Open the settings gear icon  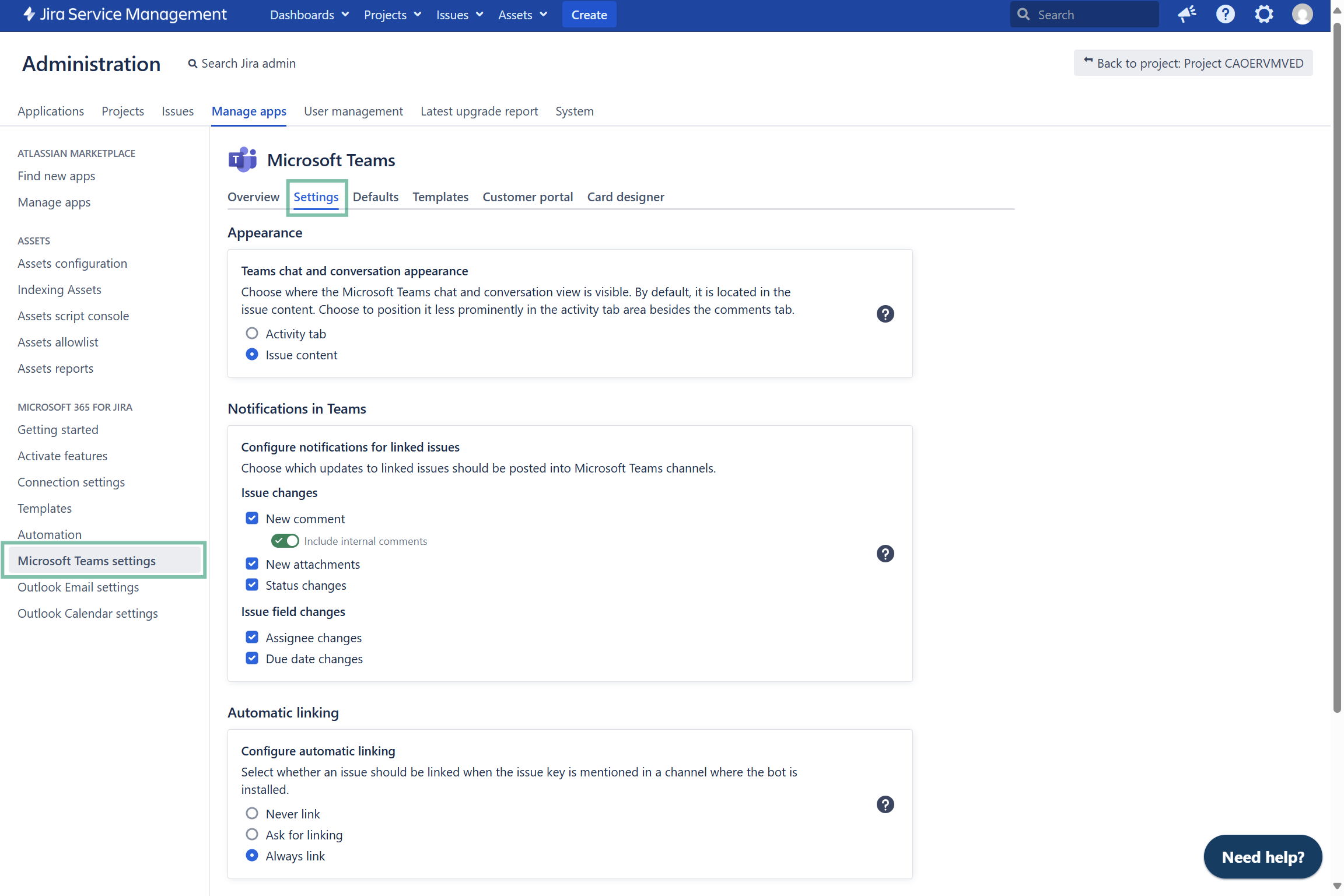[1263, 15]
